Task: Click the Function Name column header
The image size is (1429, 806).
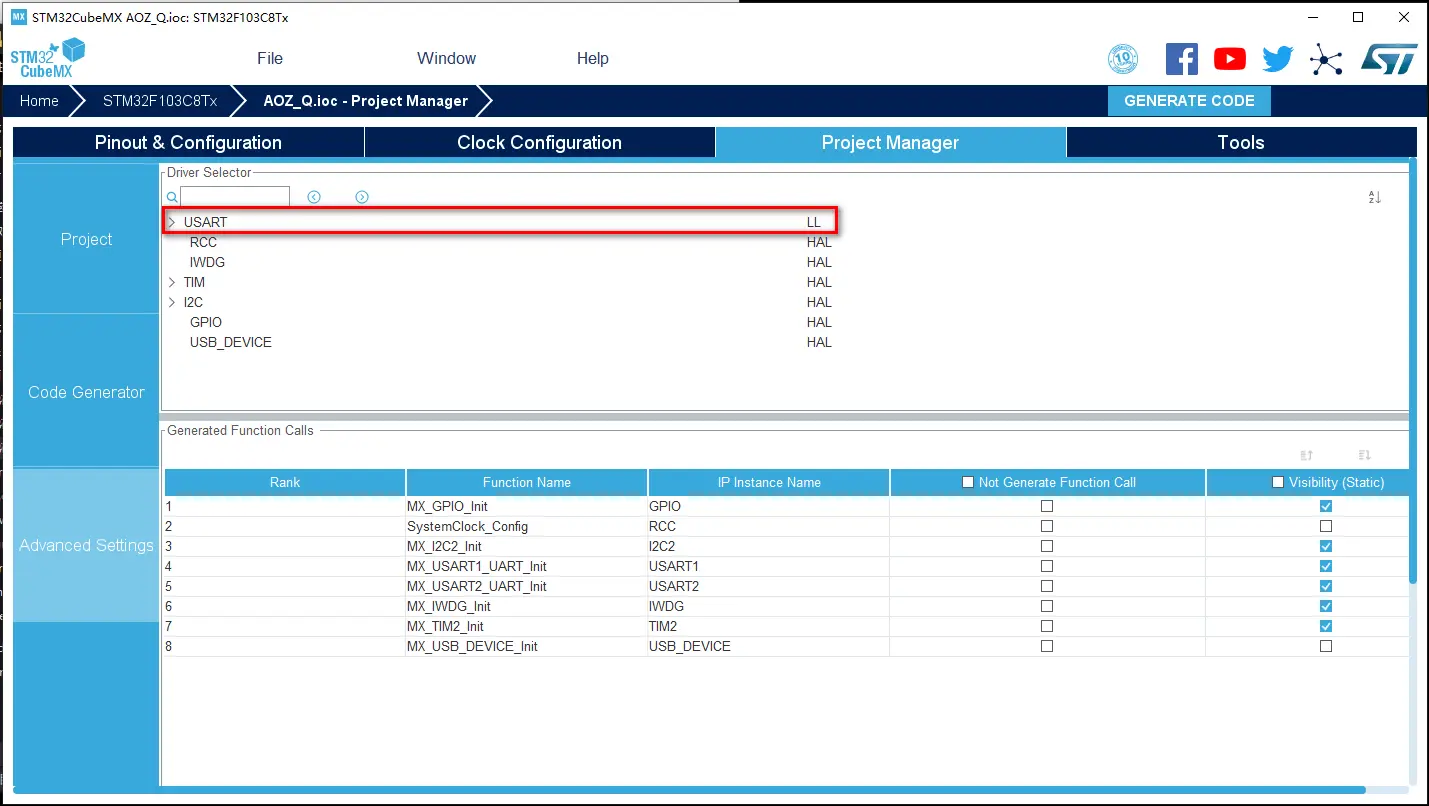Action: [527, 482]
